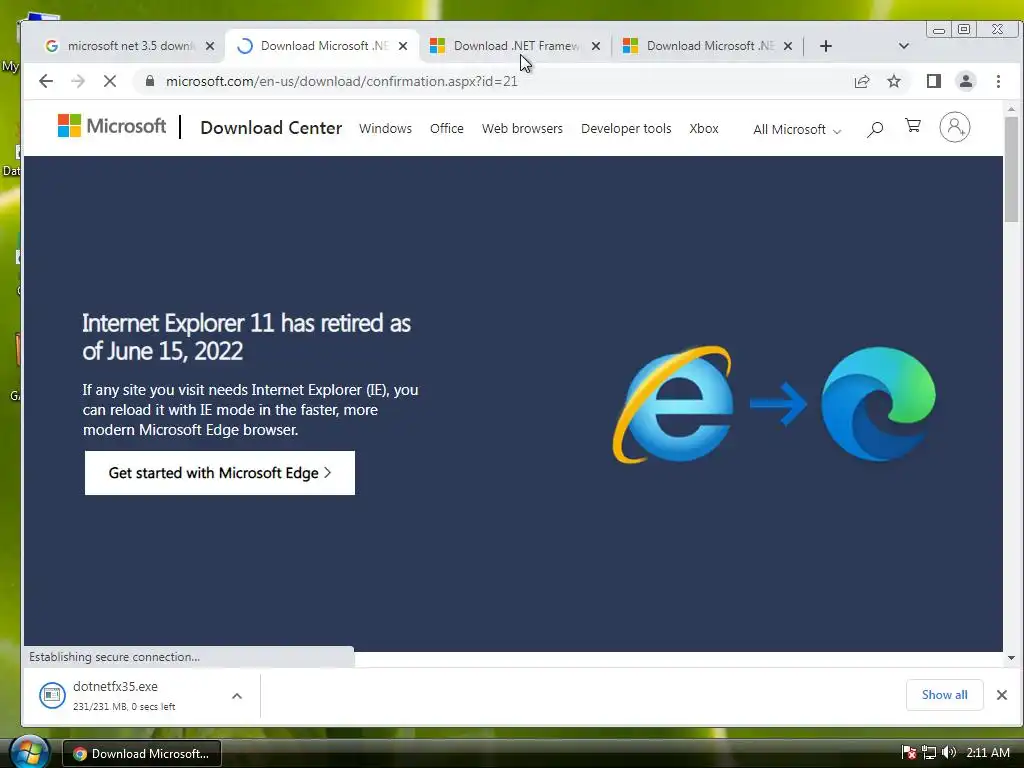1024x768 pixels.
Task: Open the shopping cart icon
Action: (x=913, y=126)
